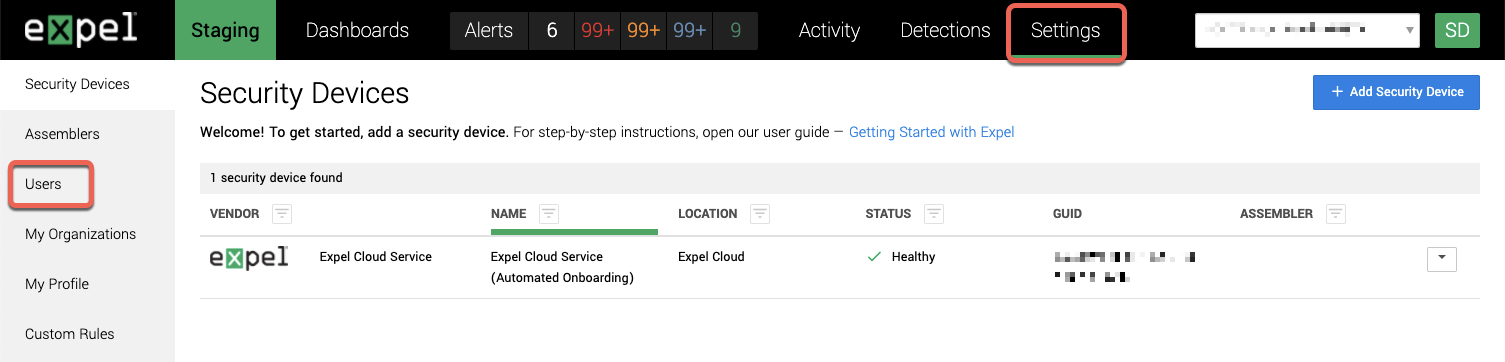Select the orange 99+ alerts badge
The image size is (1505, 362).
(x=643, y=30)
